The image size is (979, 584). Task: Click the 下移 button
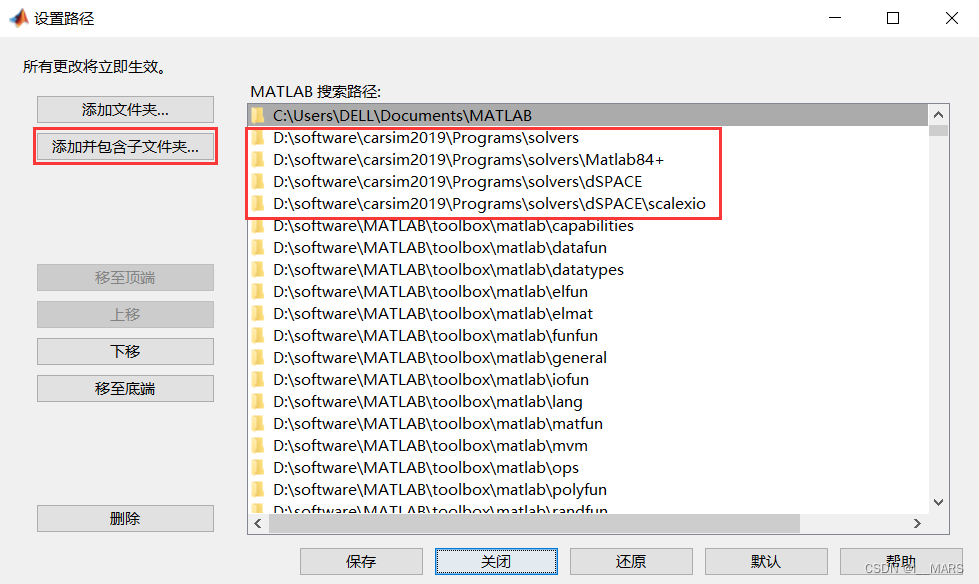(x=125, y=352)
